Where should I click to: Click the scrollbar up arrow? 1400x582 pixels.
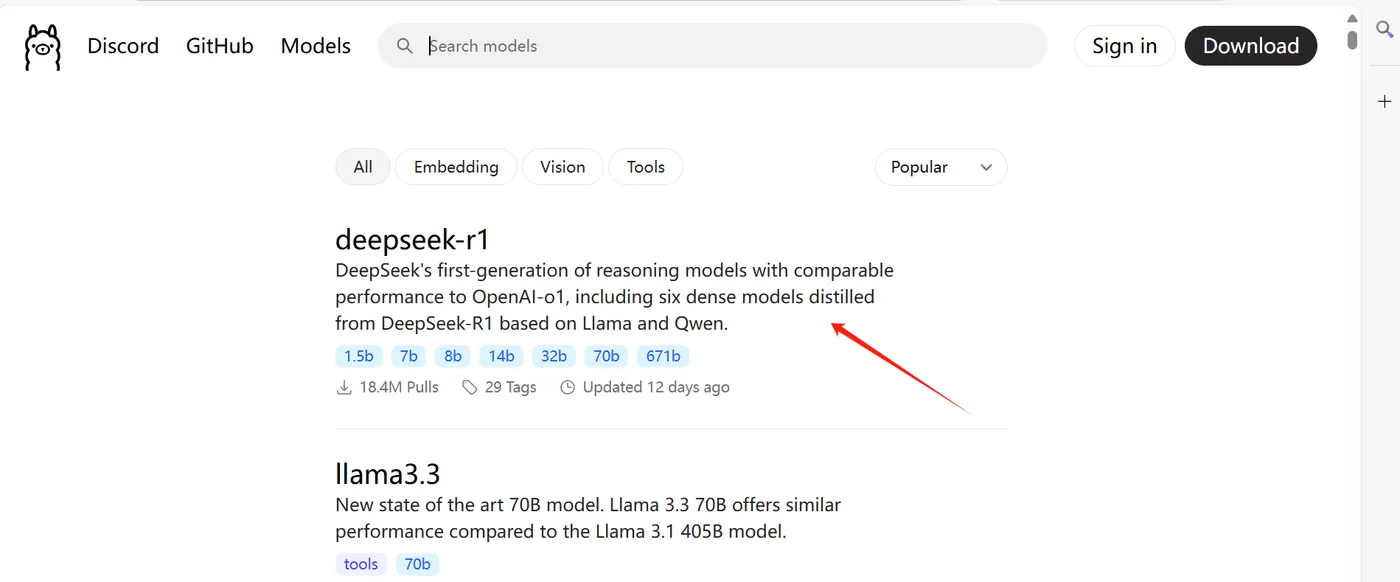tap(1352, 18)
